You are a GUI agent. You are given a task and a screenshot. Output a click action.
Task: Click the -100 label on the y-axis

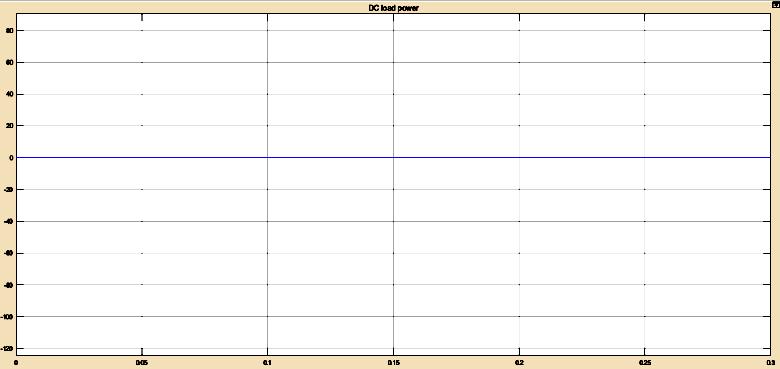click(x=7, y=316)
